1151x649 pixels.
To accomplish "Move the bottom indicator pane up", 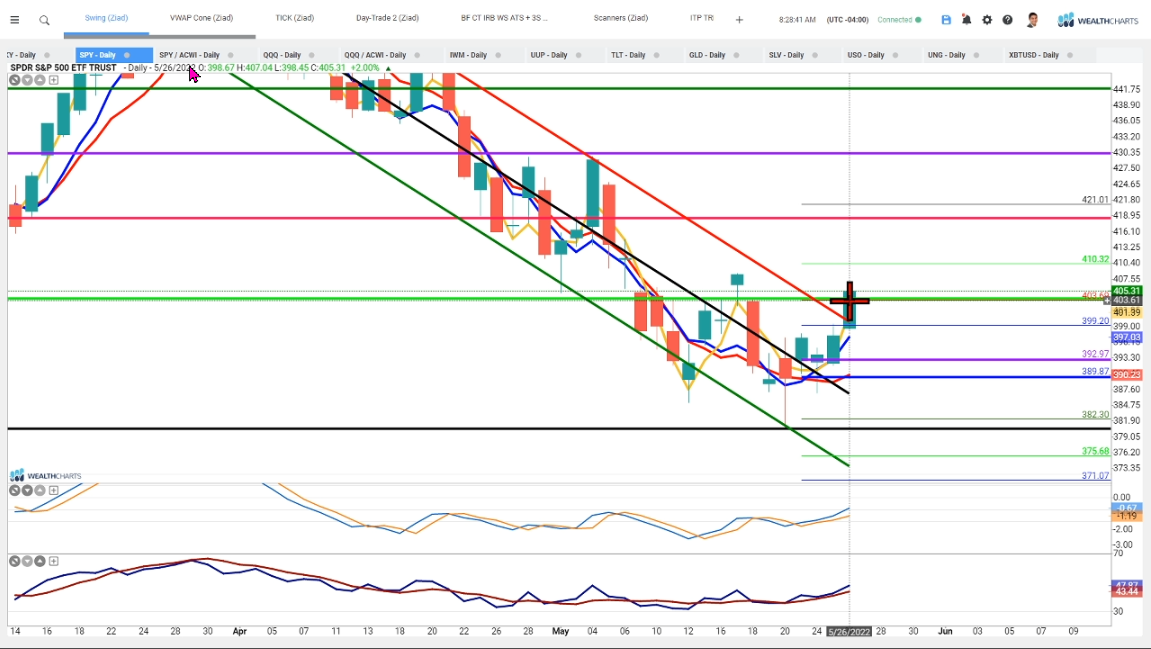I will click(40, 561).
